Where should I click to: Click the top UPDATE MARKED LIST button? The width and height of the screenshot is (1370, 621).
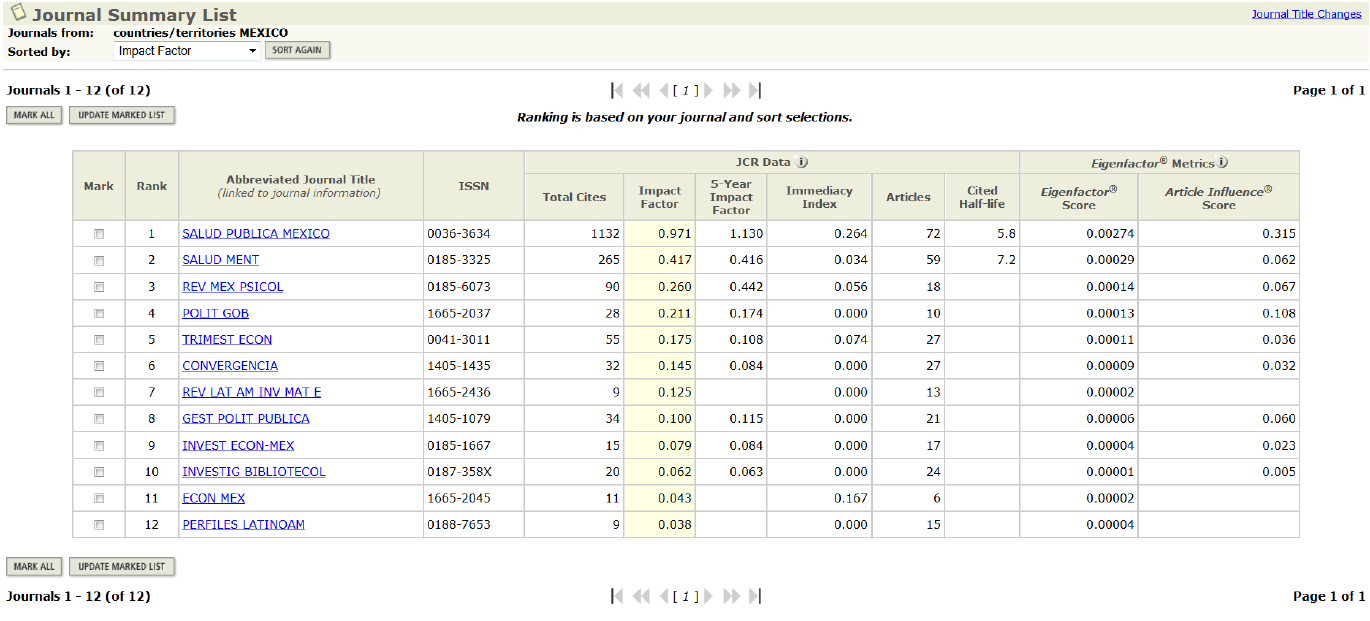(122, 116)
